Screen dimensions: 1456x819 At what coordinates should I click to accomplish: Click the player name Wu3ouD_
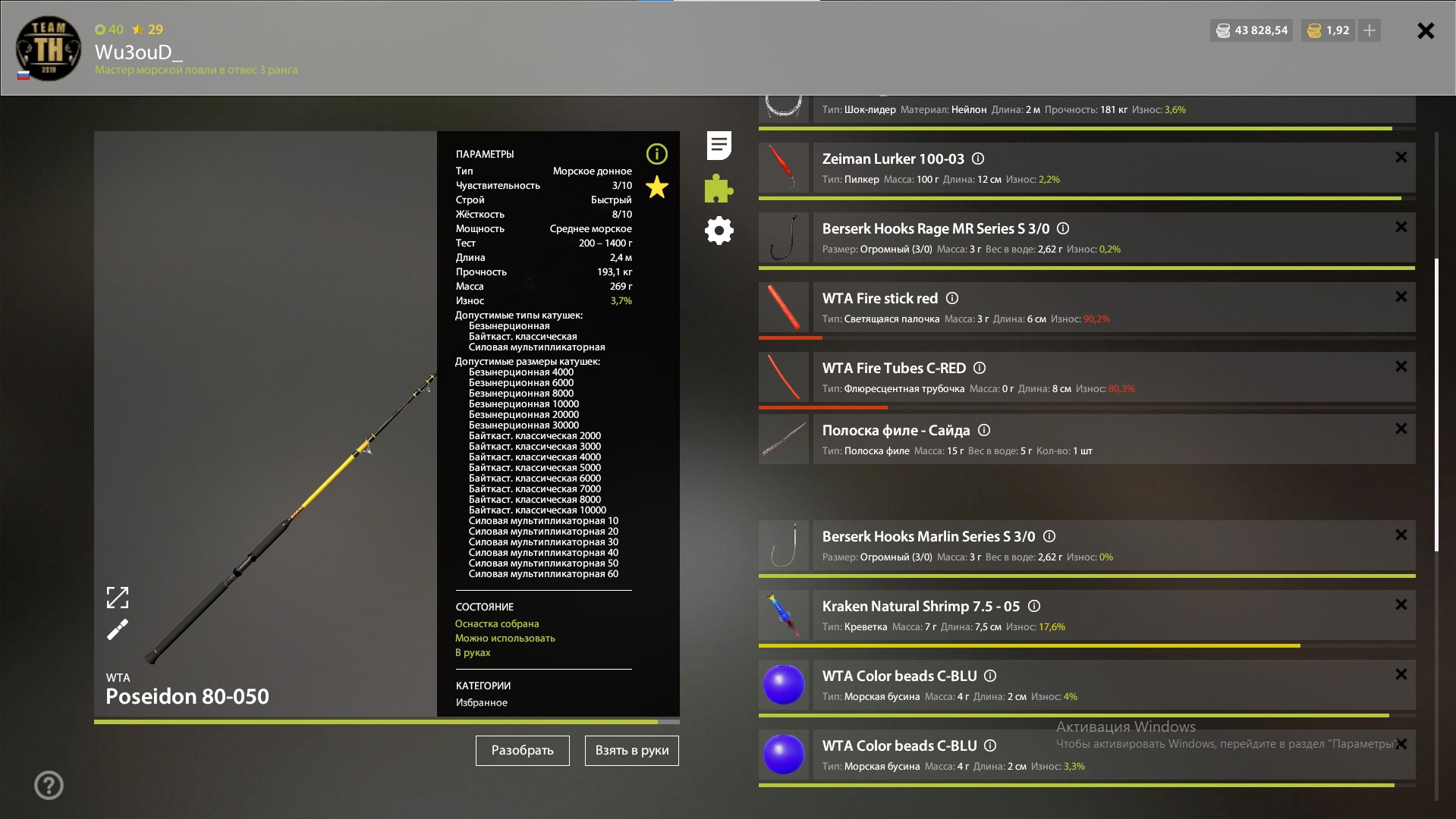139,52
